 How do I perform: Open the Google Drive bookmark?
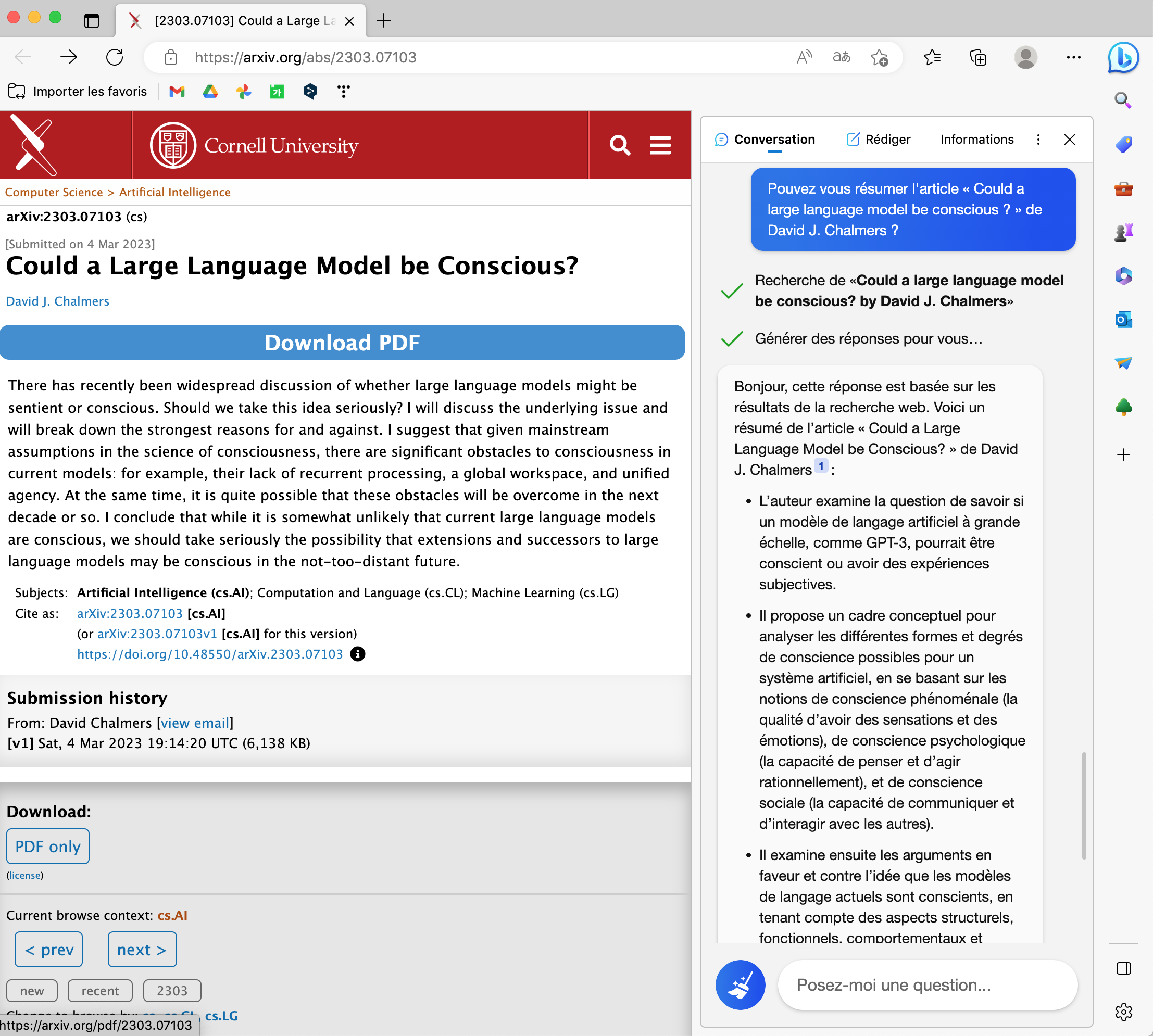(211, 91)
